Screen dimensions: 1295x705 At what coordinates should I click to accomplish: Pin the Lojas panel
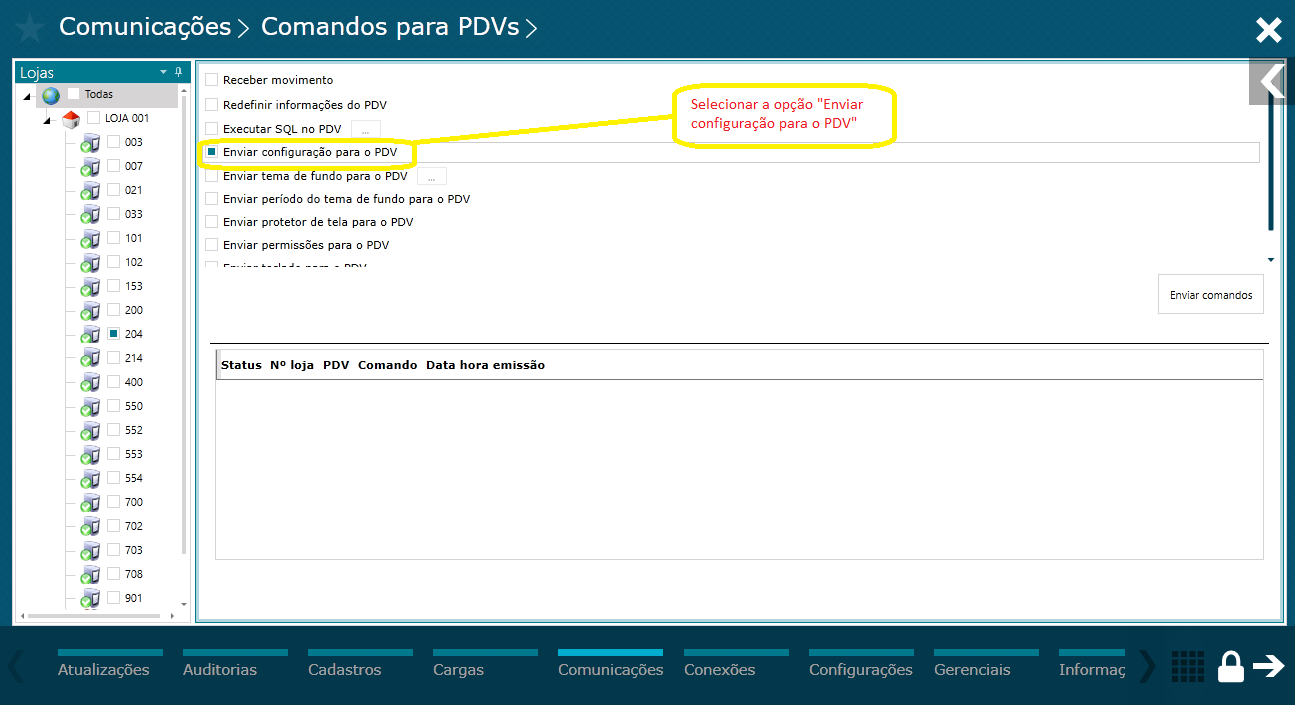pos(178,72)
